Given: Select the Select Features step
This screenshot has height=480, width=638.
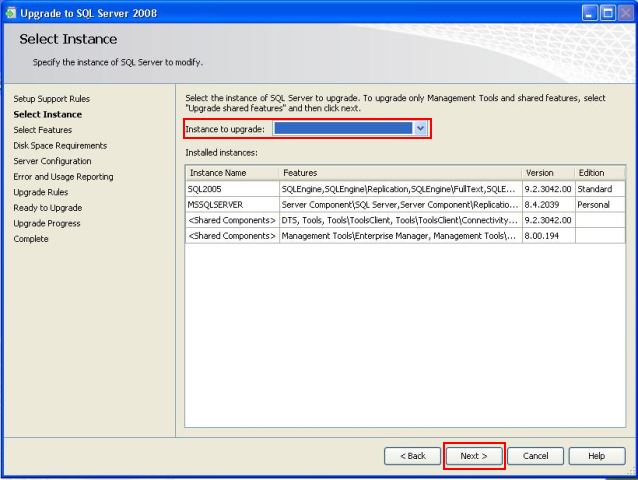Looking at the screenshot, I should point(42,130).
